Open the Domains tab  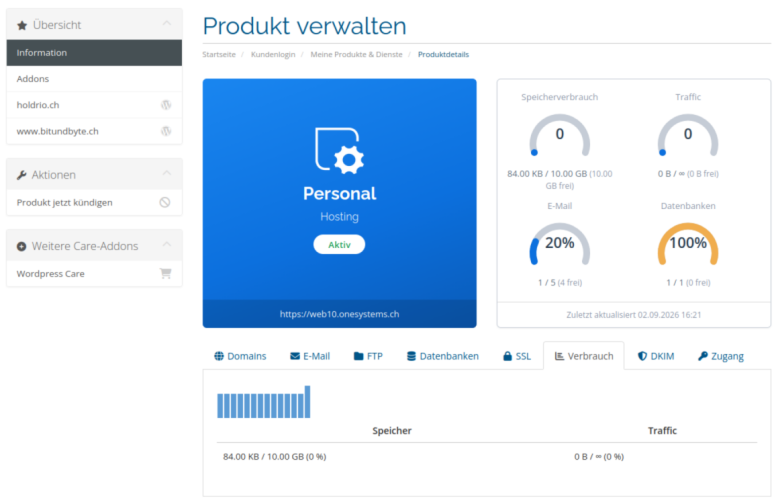[x=240, y=356]
